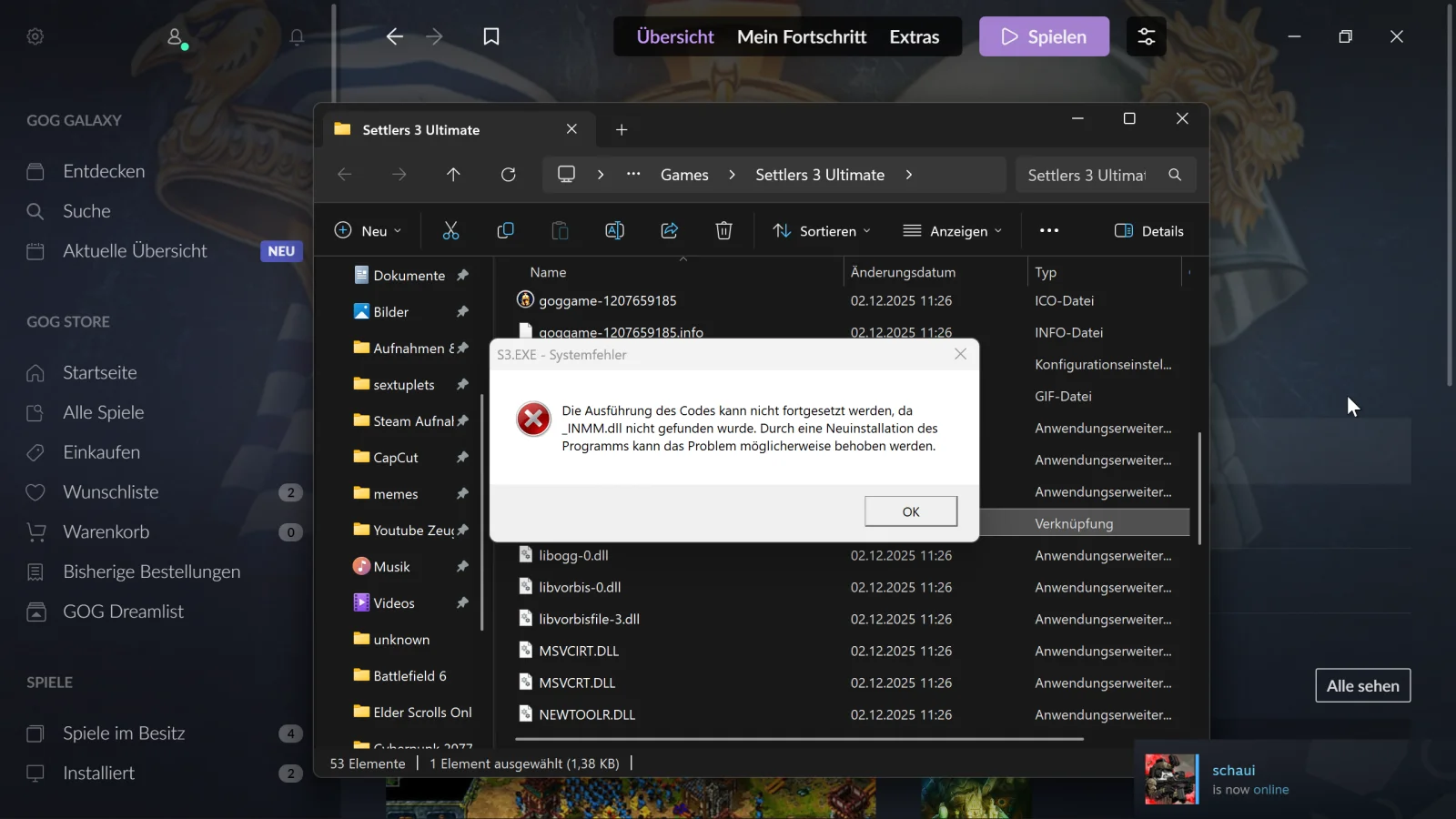Open Entdecken in GOG Galaxy sidebar

pyautogui.click(x=104, y=171)
